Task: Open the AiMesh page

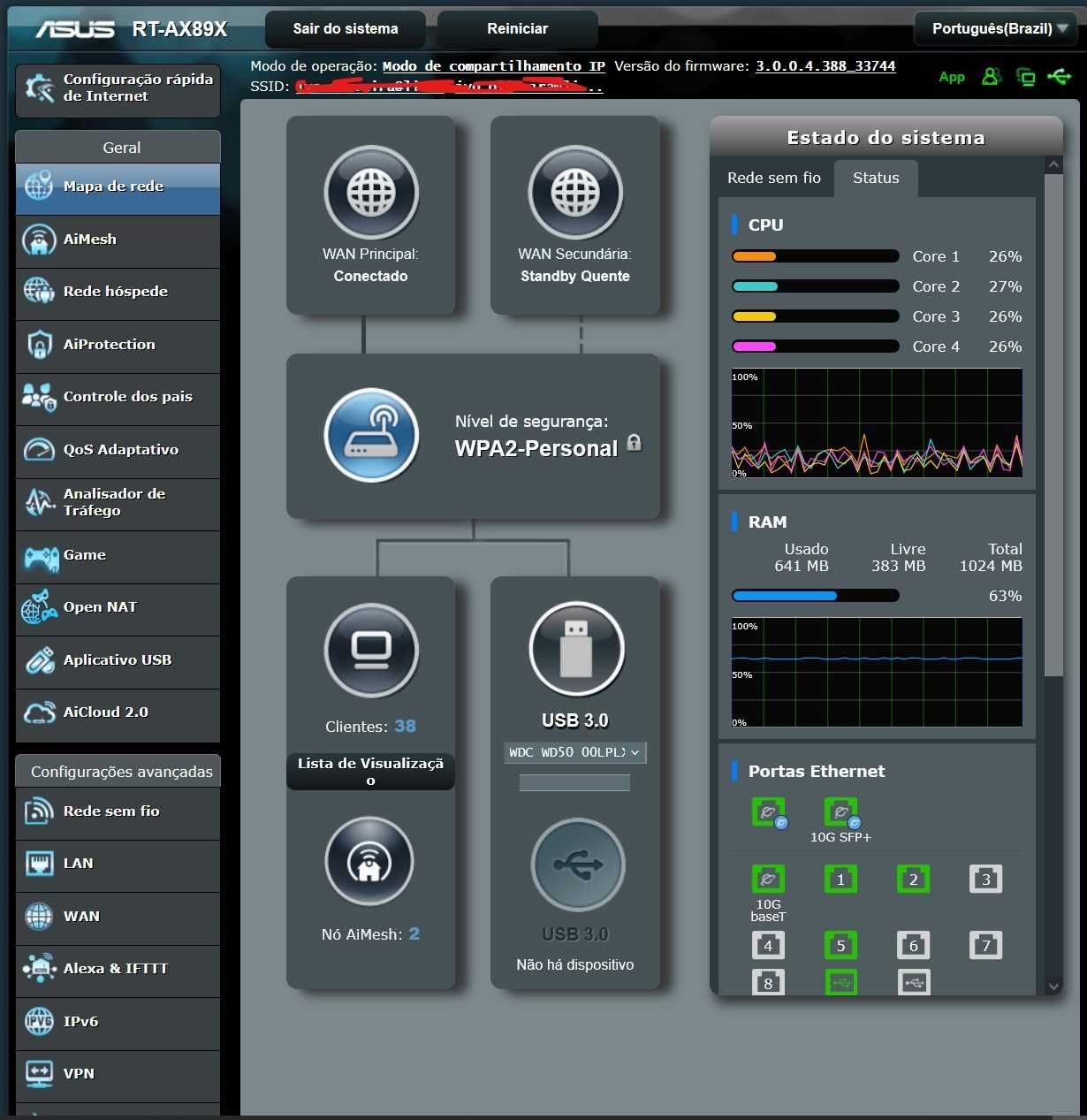Action: (118, 240)
